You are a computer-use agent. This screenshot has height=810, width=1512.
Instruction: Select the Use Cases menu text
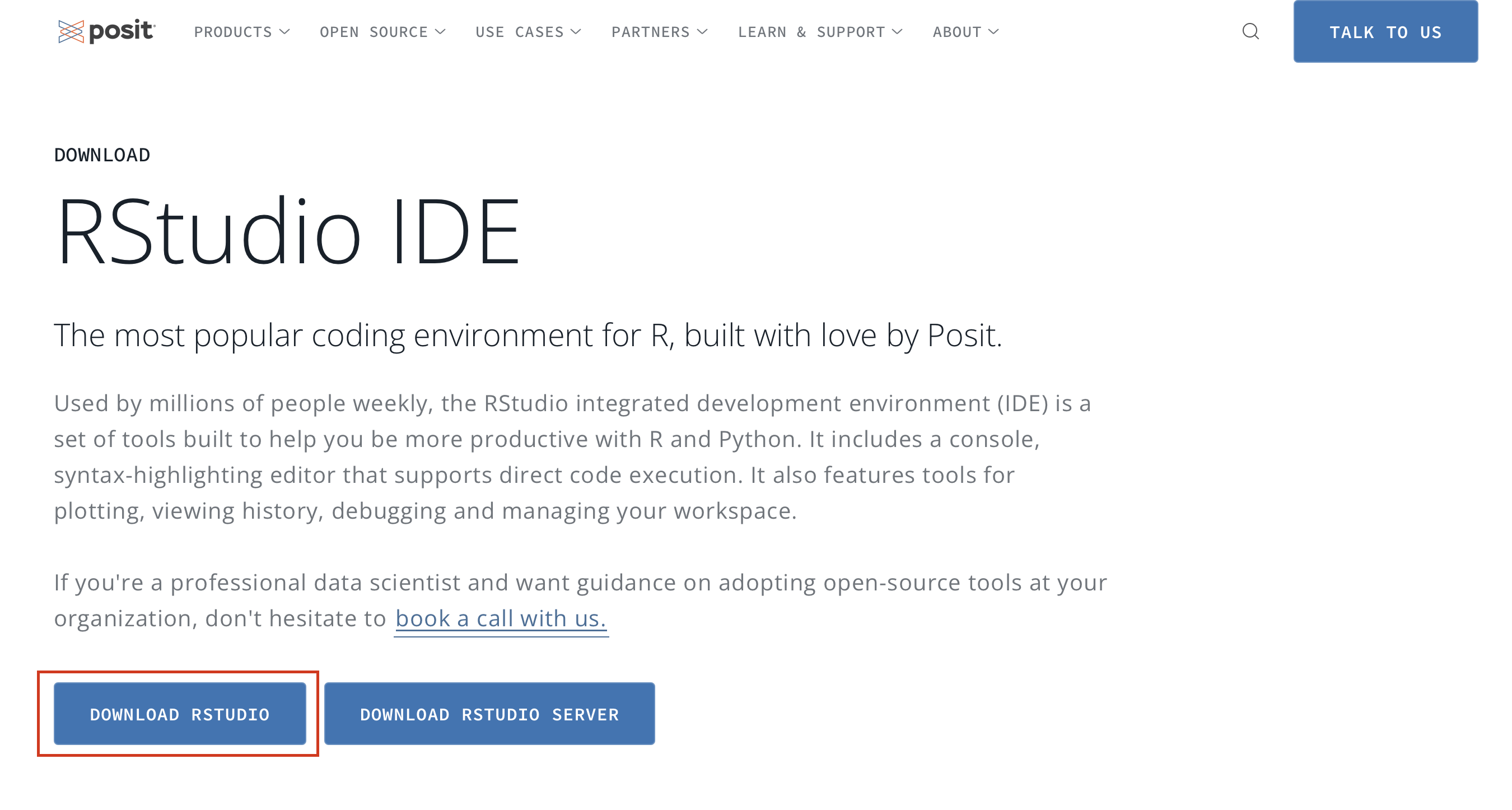(520, 32)
